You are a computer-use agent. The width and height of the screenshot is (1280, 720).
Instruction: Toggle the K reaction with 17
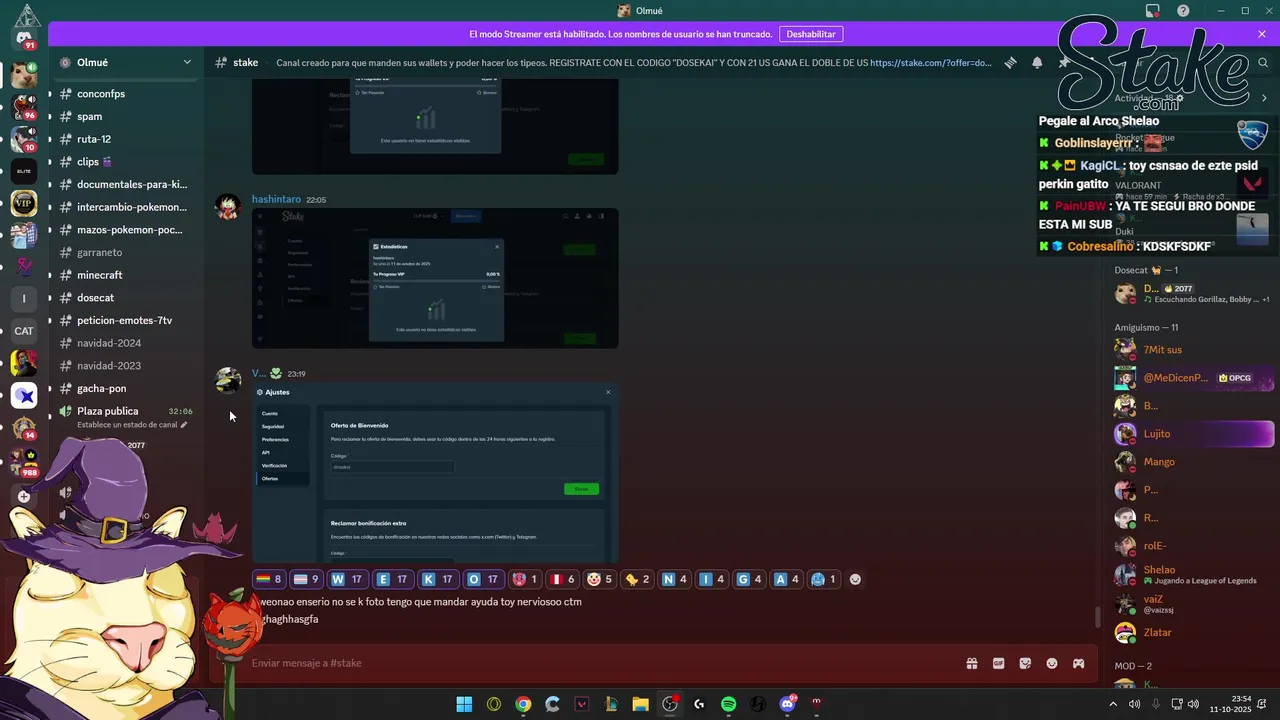pos(437,579)
